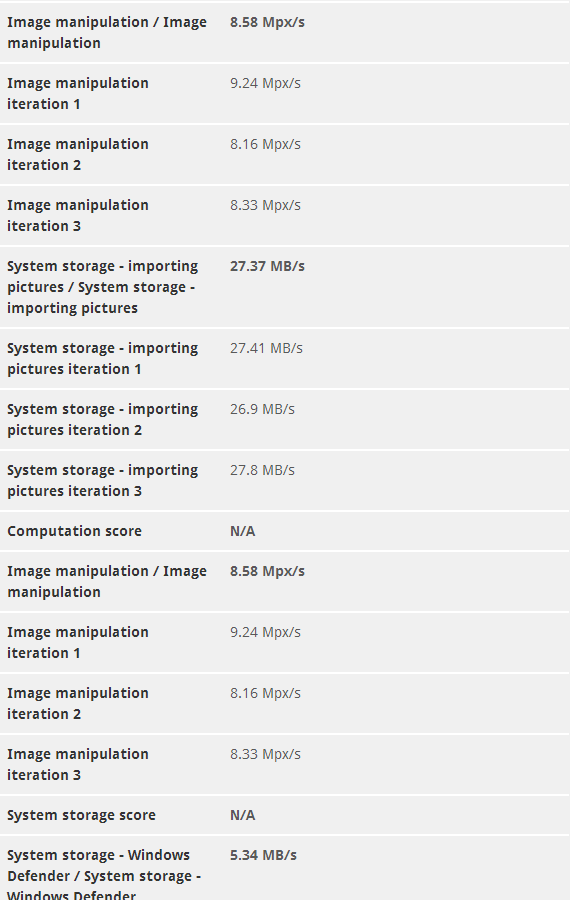Image resolution: width=571 pixels, height=900 pixels.
Task: Select the first bold Image manipulation label
Action: tap(107, 32)
